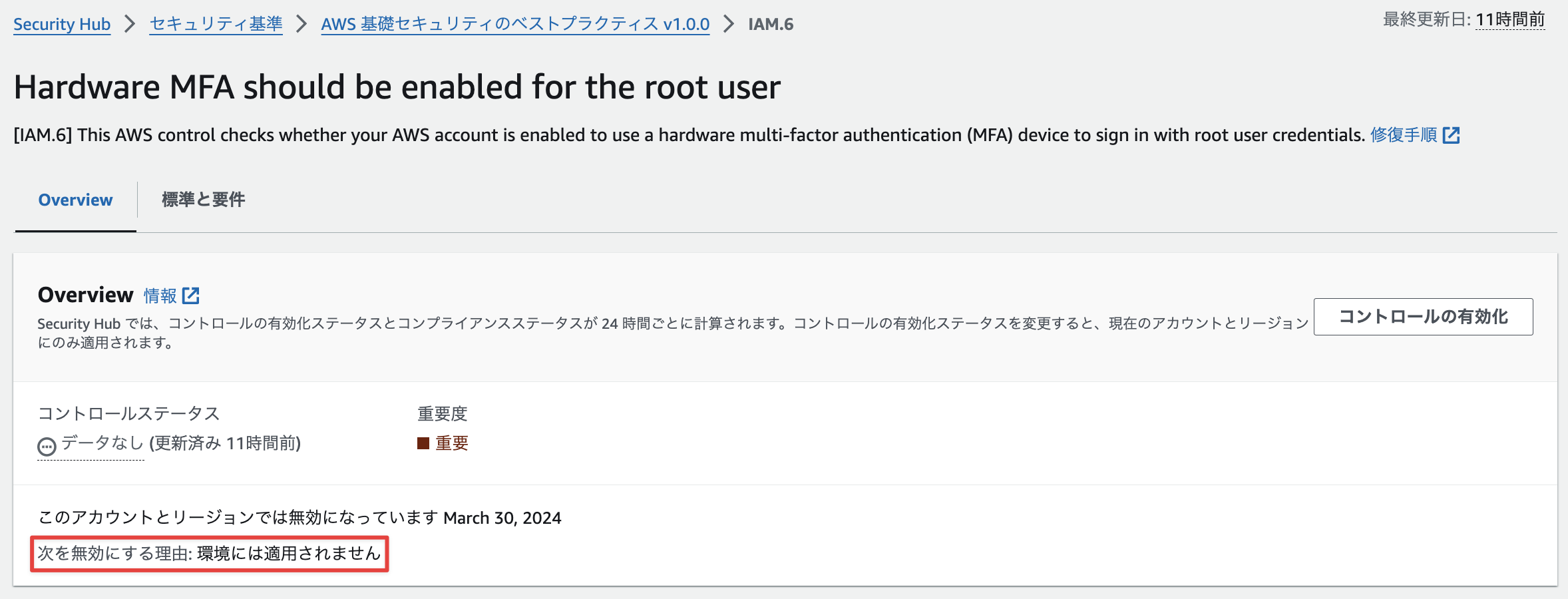This screenshot has height=599, width=1568.
Task: Click the データなし status icon
Action: click(x=47, y=447)
